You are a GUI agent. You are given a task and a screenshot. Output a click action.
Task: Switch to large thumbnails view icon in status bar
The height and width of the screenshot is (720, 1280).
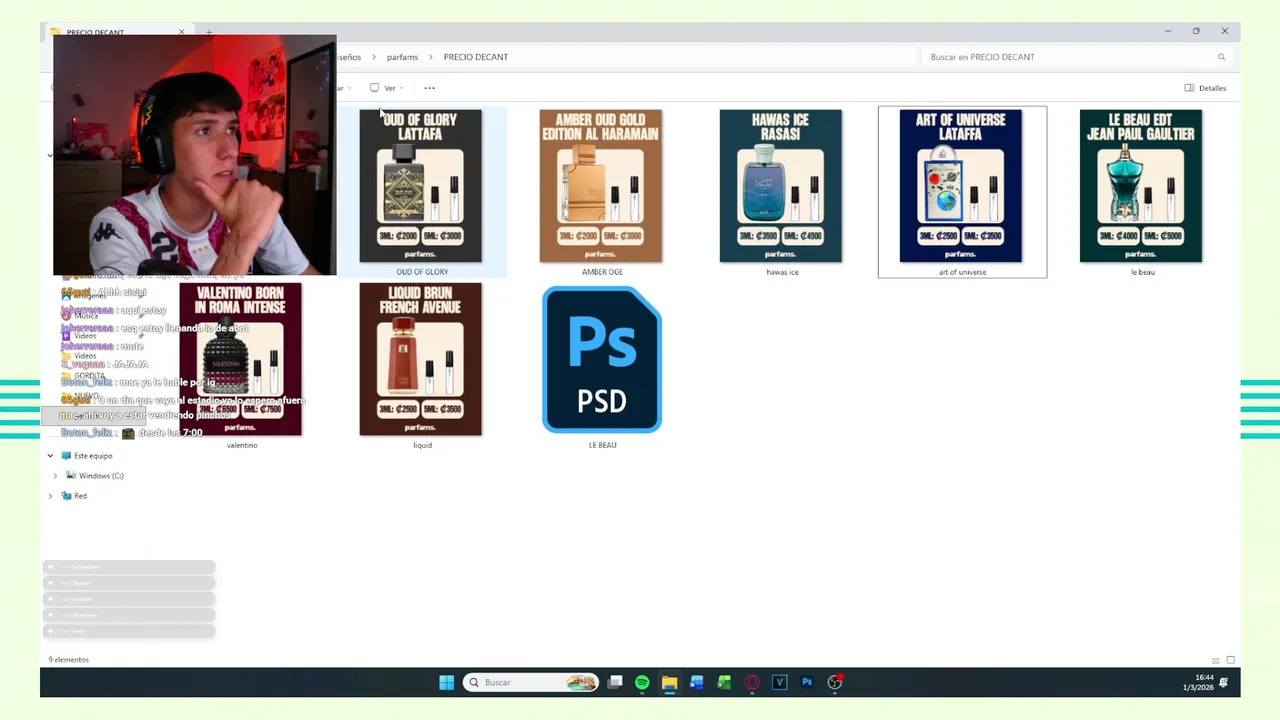(x=1230, y=660)
